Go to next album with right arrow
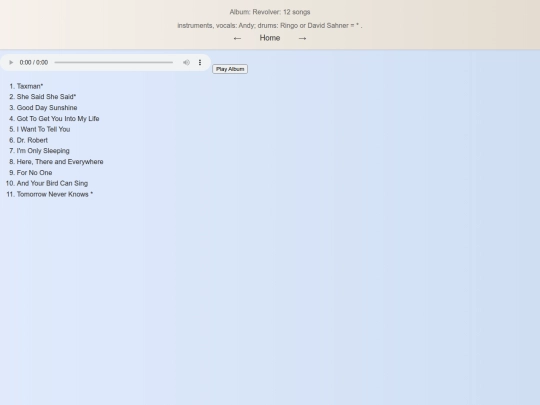The image size is (540, 405). click(x=302, y=38)
